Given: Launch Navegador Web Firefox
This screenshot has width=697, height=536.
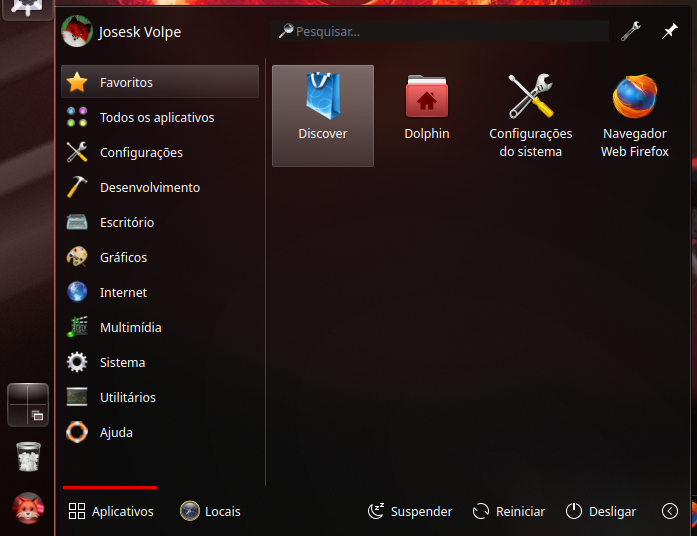Looking at the screenshot, I should tap(634, 116).
